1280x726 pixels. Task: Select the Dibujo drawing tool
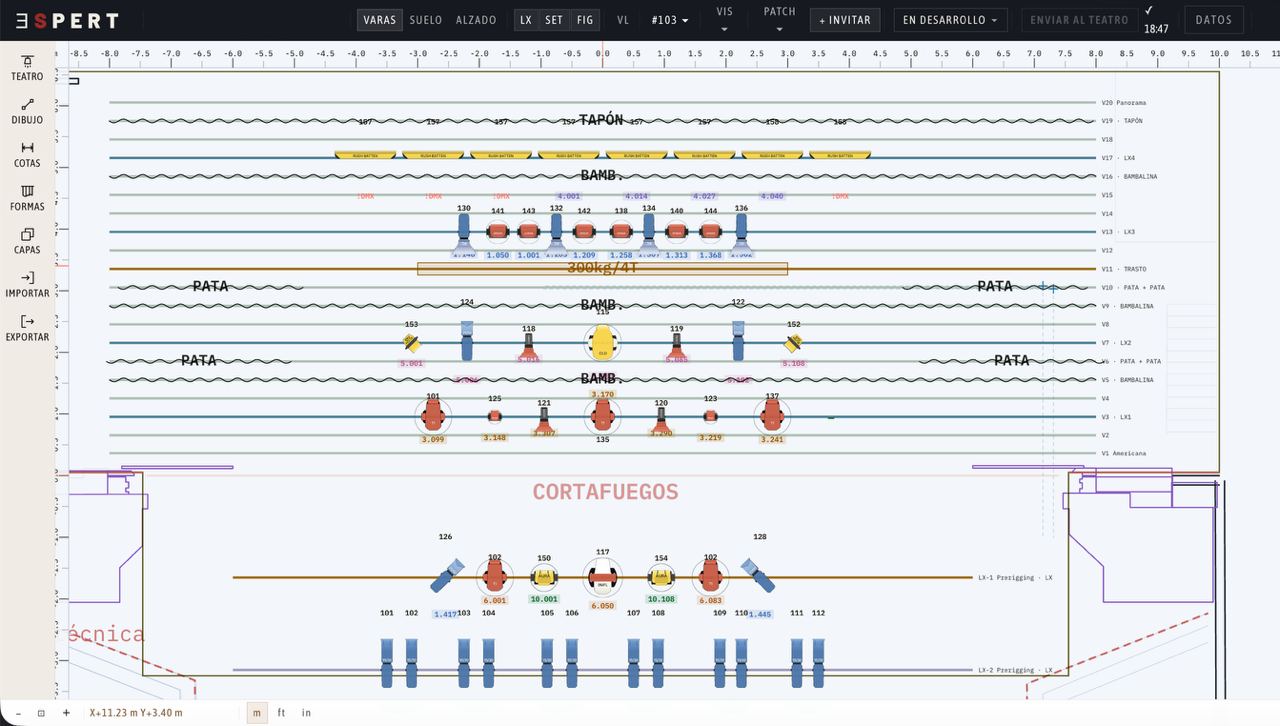(x=27, y=111)
